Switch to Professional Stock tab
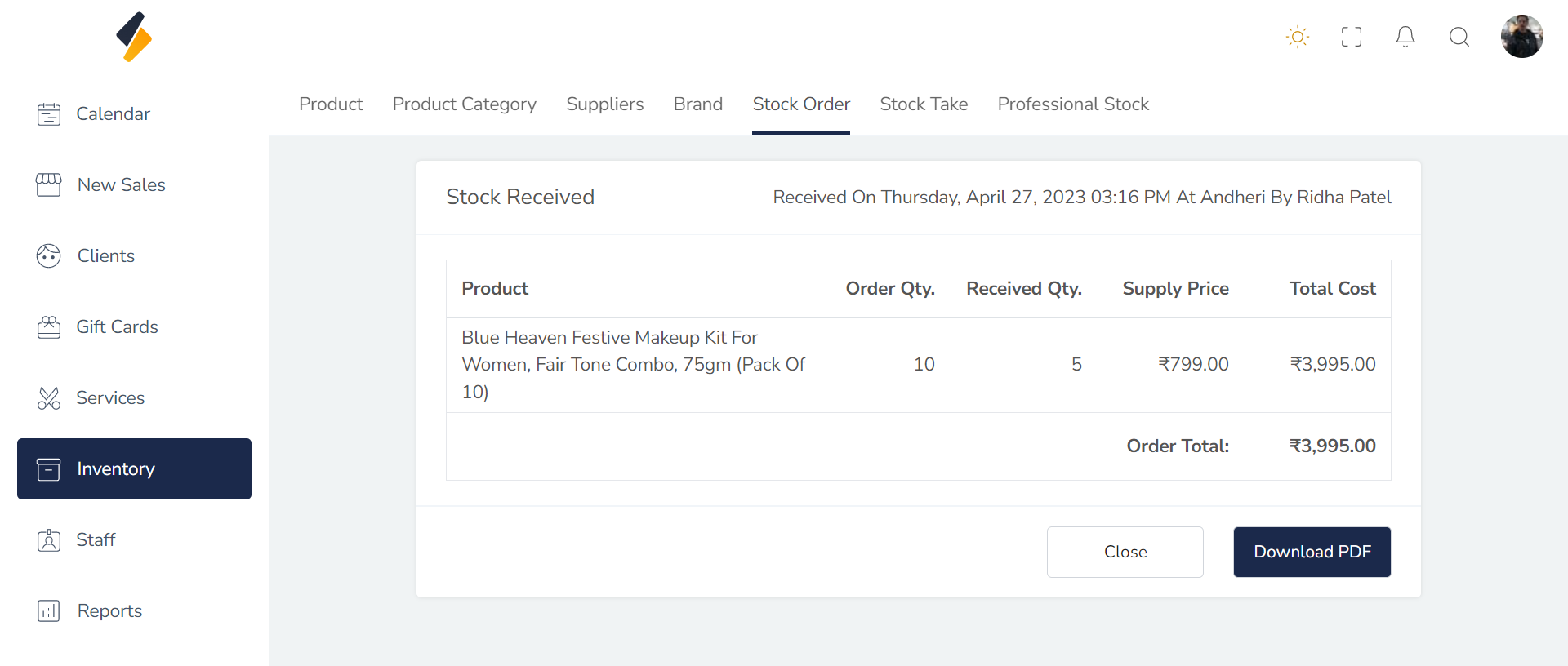This screenshot has width=1568, height=666. coord(1073,104)
